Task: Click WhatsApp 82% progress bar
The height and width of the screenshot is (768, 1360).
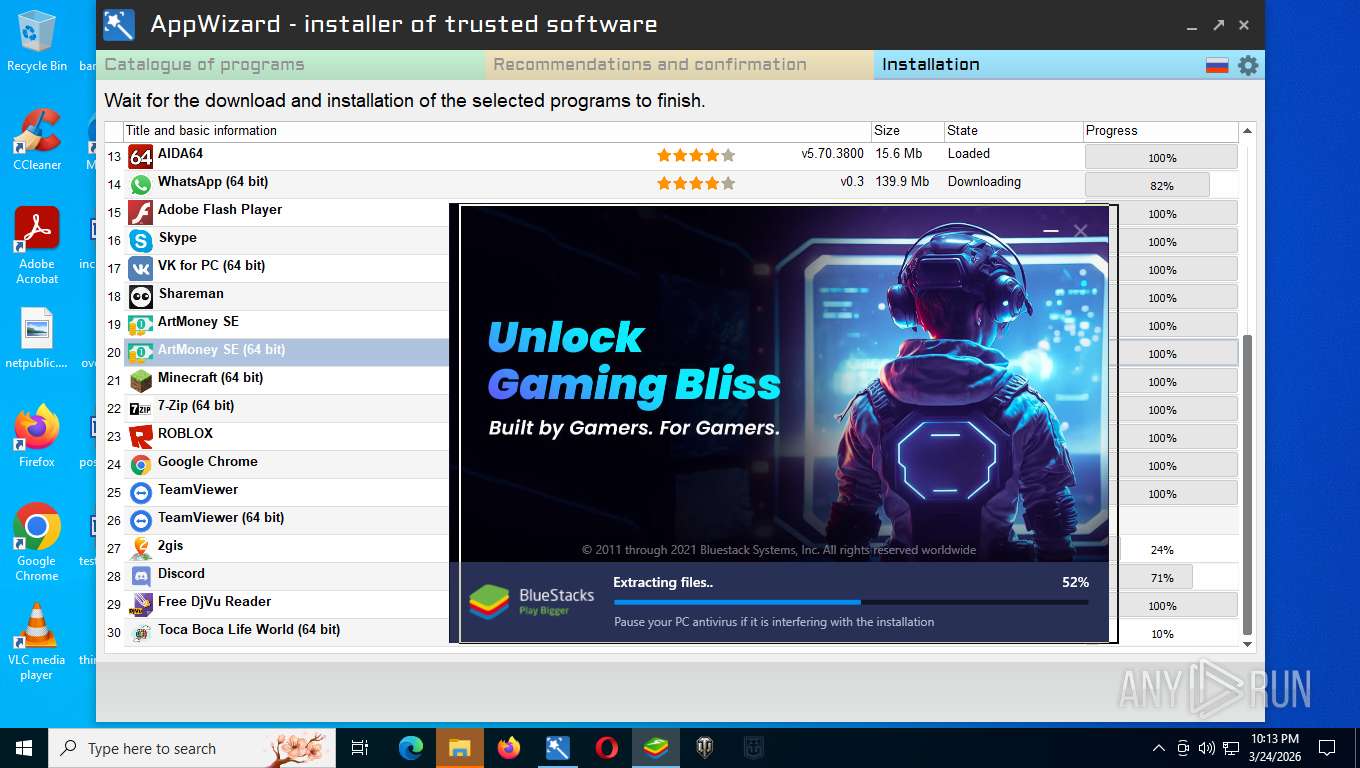Action: [x=1161, y=185]
